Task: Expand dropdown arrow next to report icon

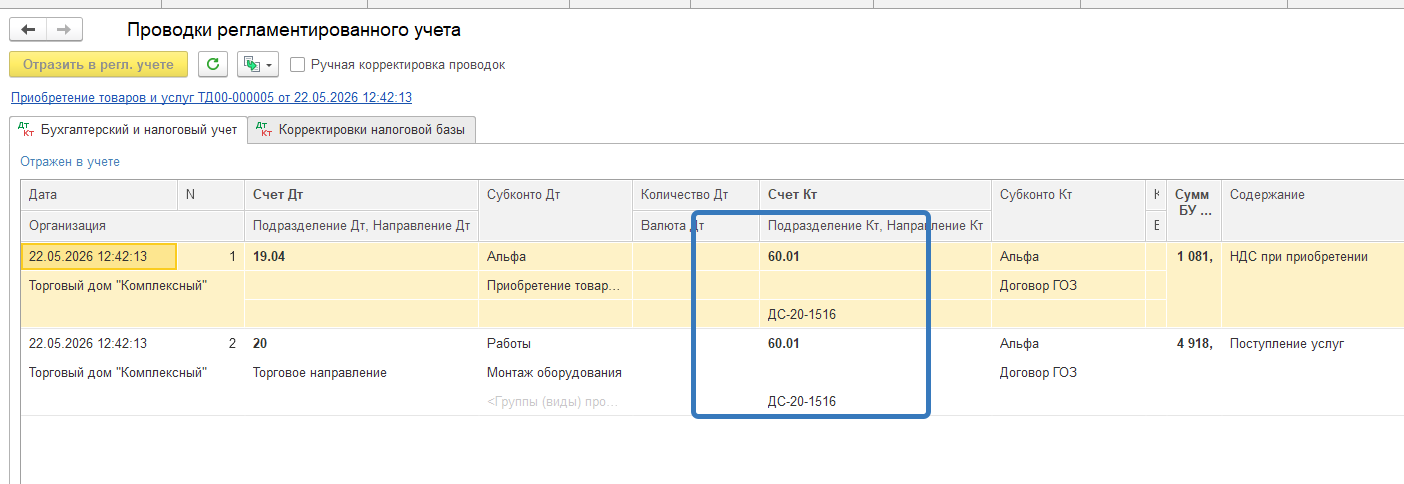Action: 270,65
